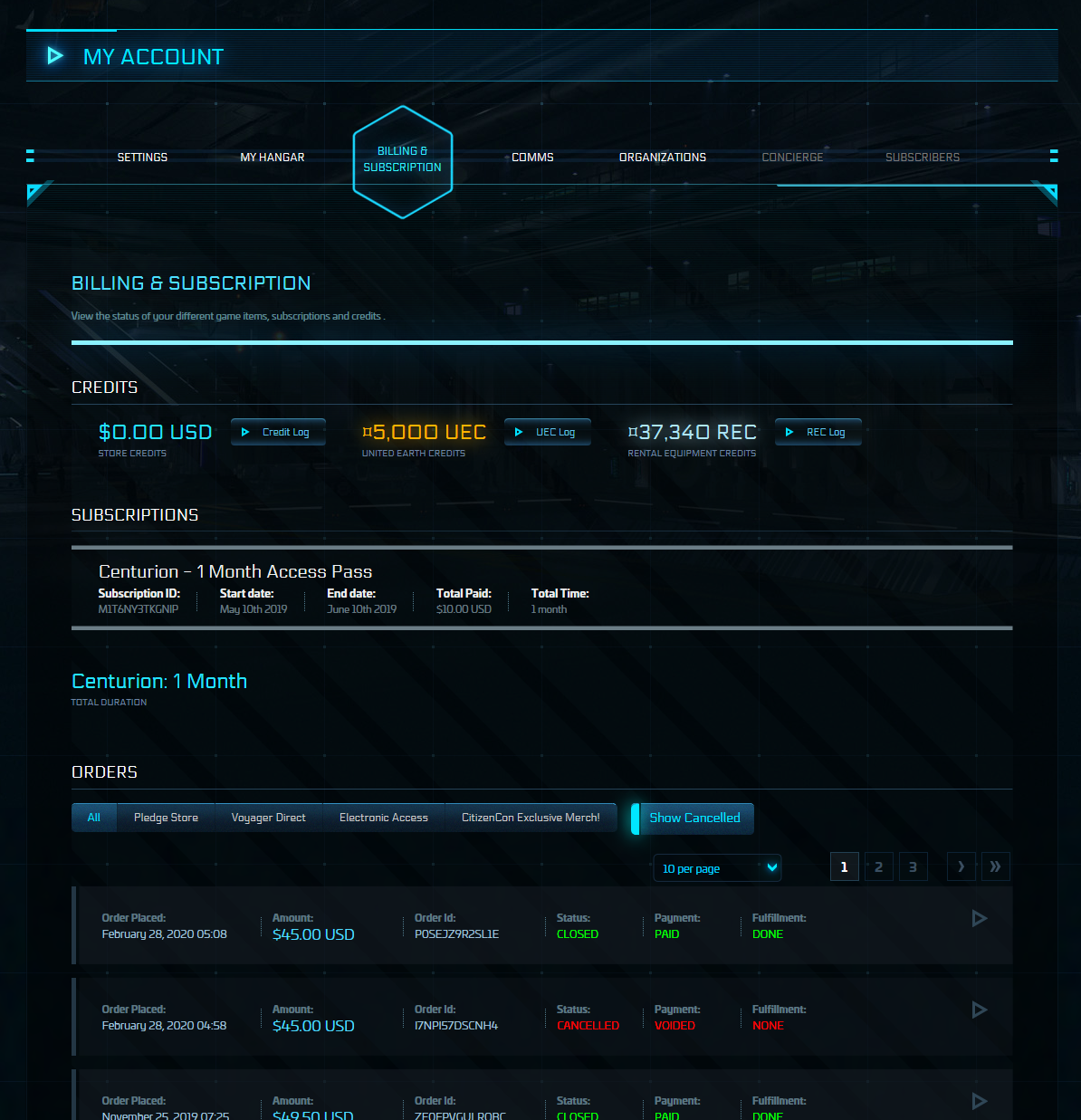Viewport: 1081px width, 1120px height.
Task: Go to orders page 1
Action: tap(845, 867)
